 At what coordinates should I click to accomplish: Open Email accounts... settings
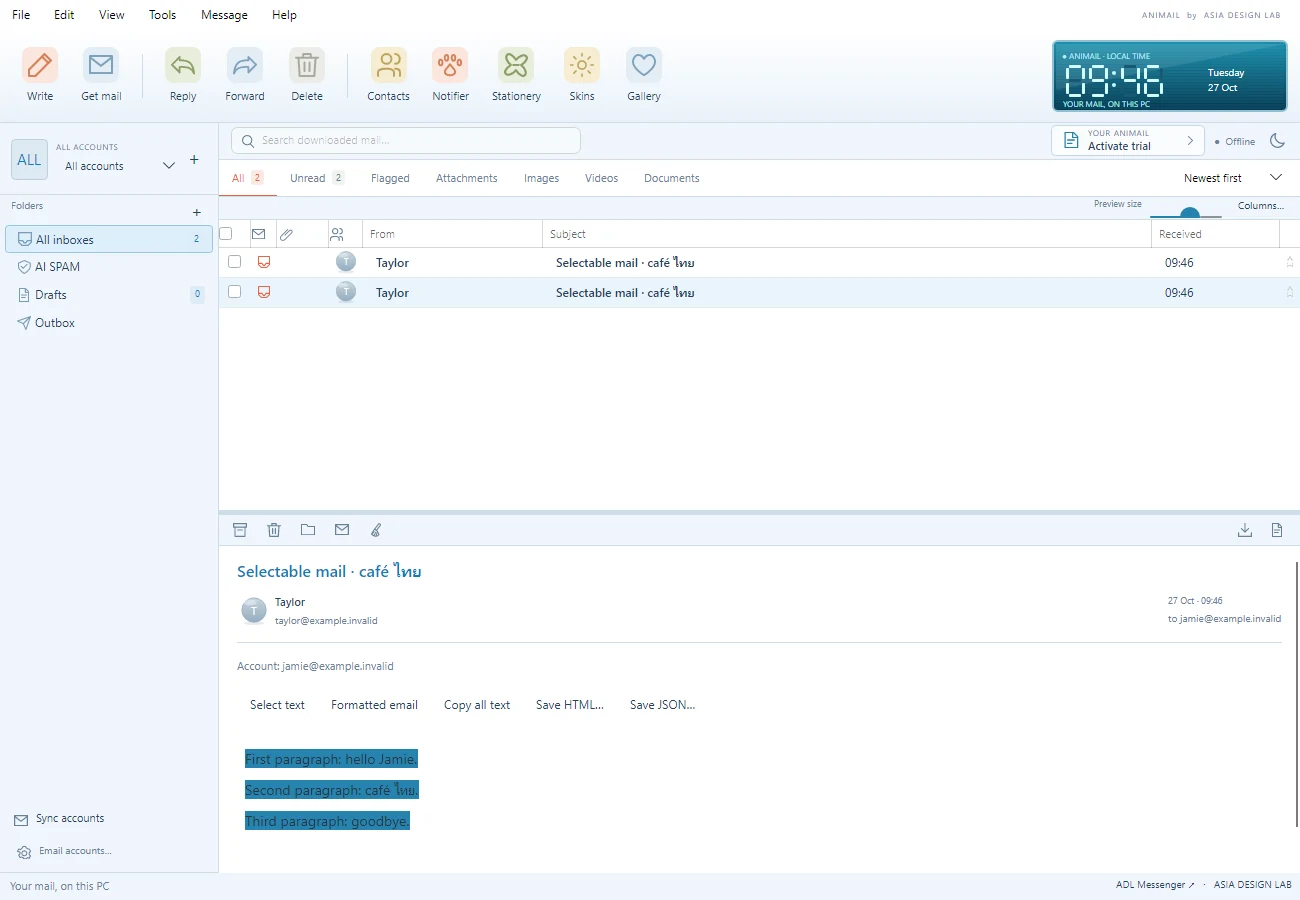64,851
